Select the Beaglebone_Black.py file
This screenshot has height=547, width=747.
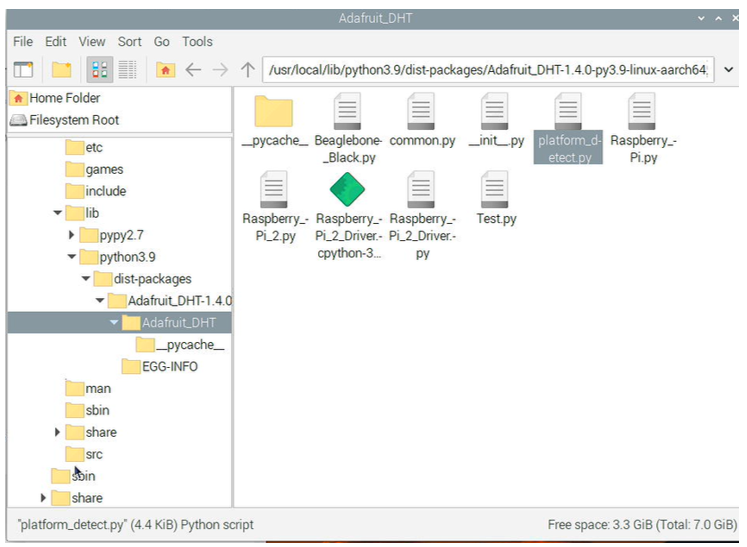(x=348, y=129)
